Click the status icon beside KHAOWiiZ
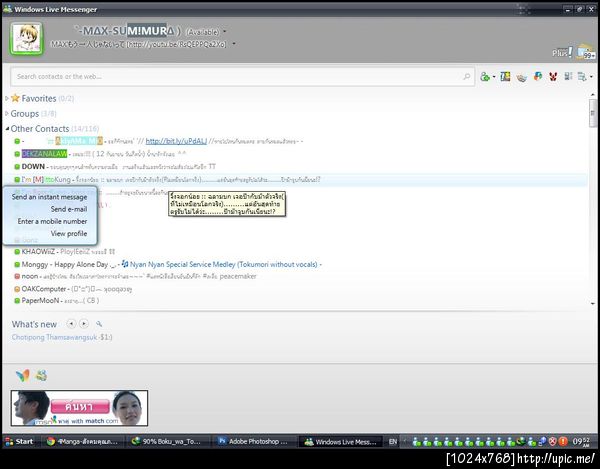 [x=17, y=252]
